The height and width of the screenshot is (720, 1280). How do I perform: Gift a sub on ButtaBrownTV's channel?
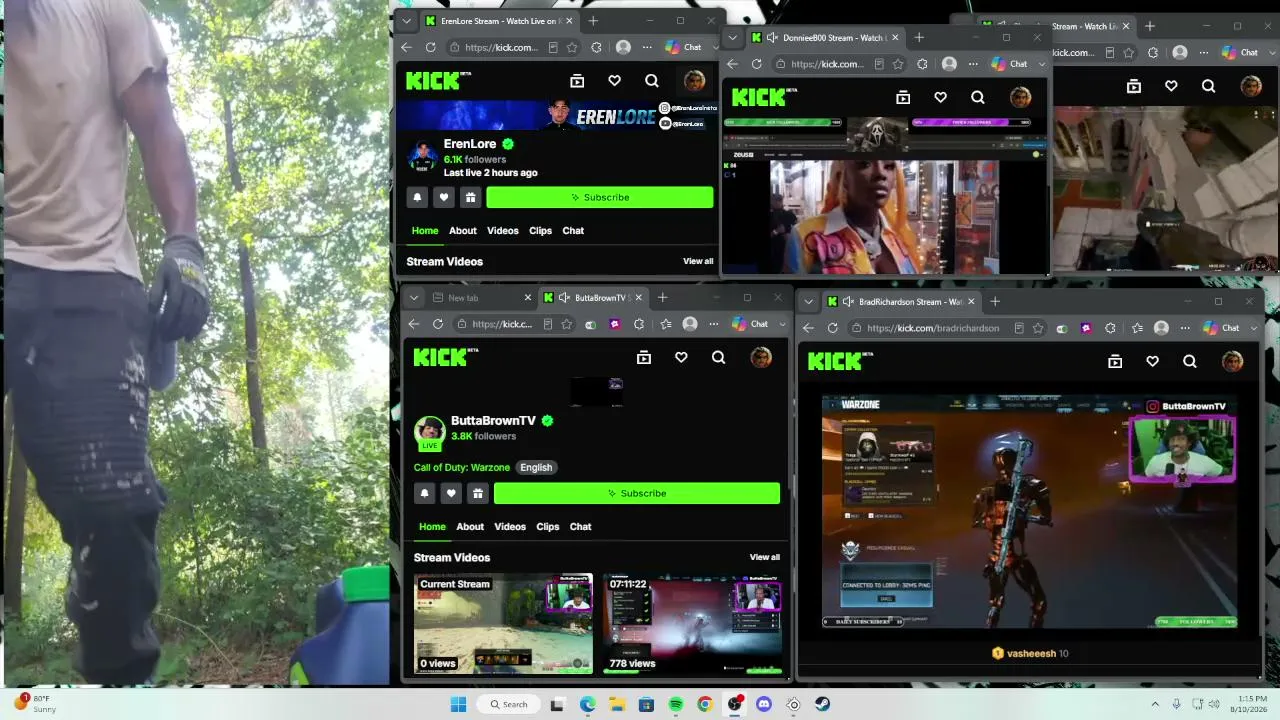(478, 493)
